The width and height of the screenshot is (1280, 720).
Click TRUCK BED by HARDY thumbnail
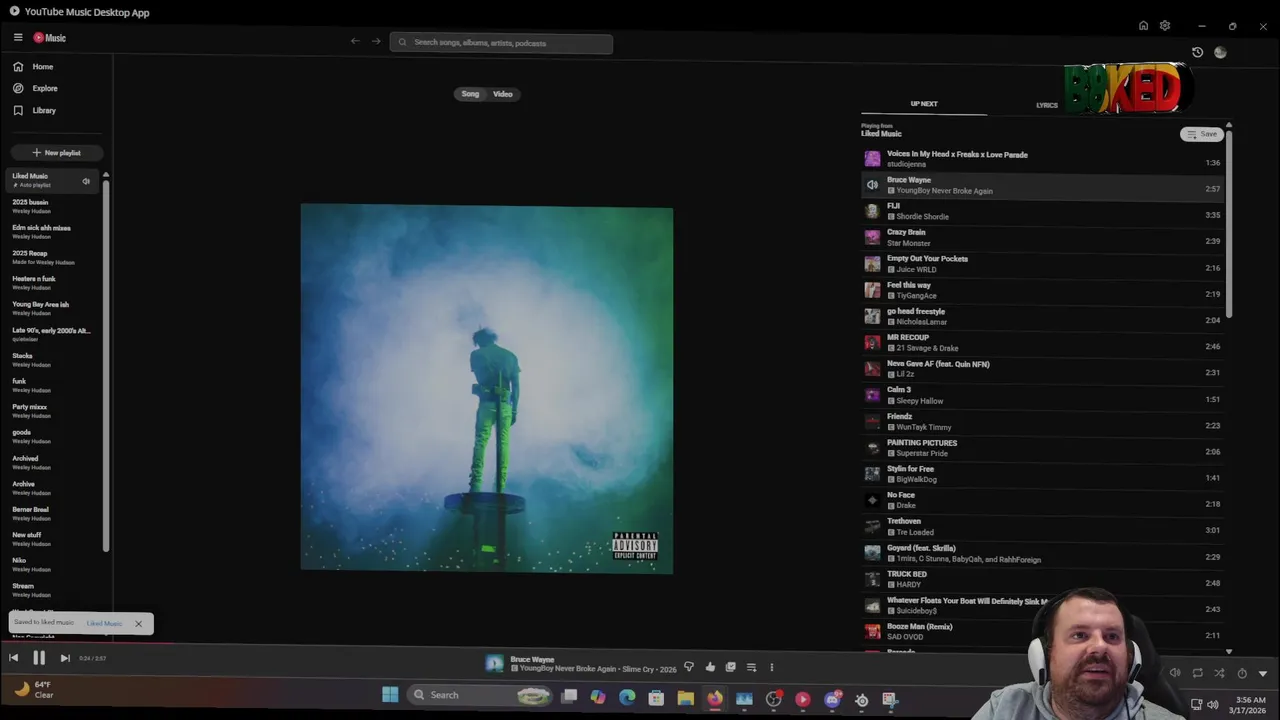point(872,579)
